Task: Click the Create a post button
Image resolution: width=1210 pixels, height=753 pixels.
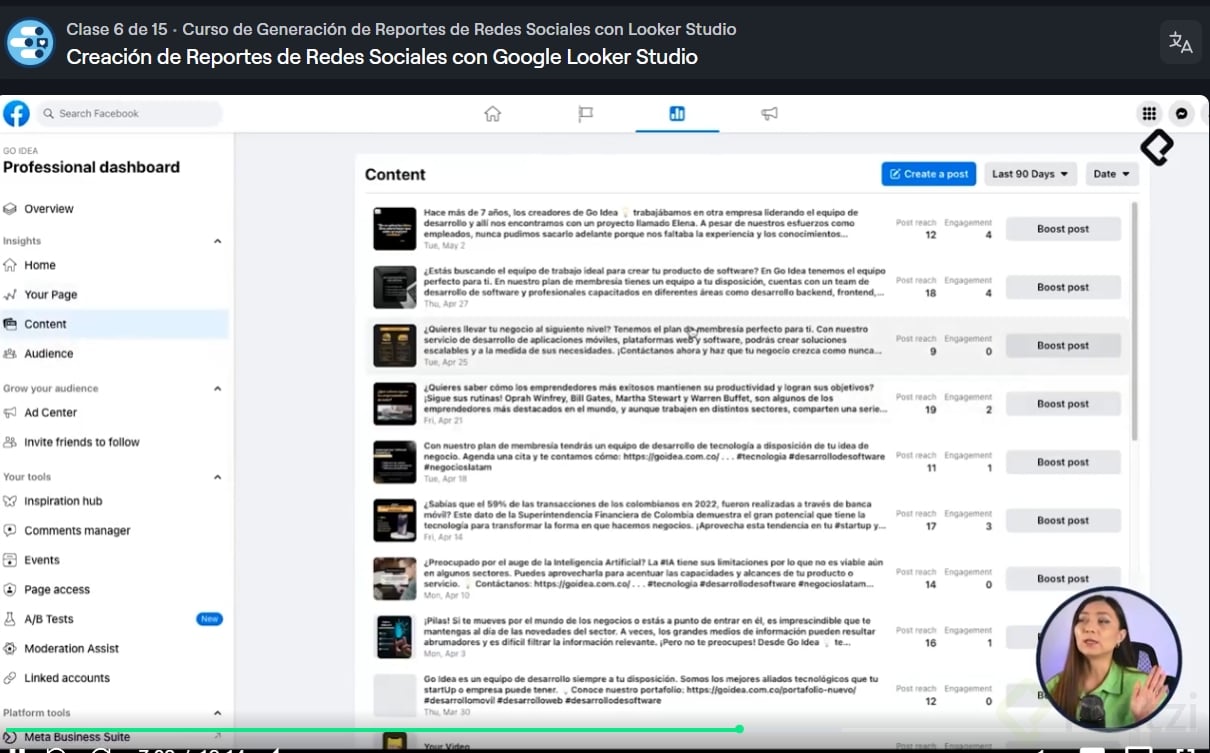Action: point(928,174)
